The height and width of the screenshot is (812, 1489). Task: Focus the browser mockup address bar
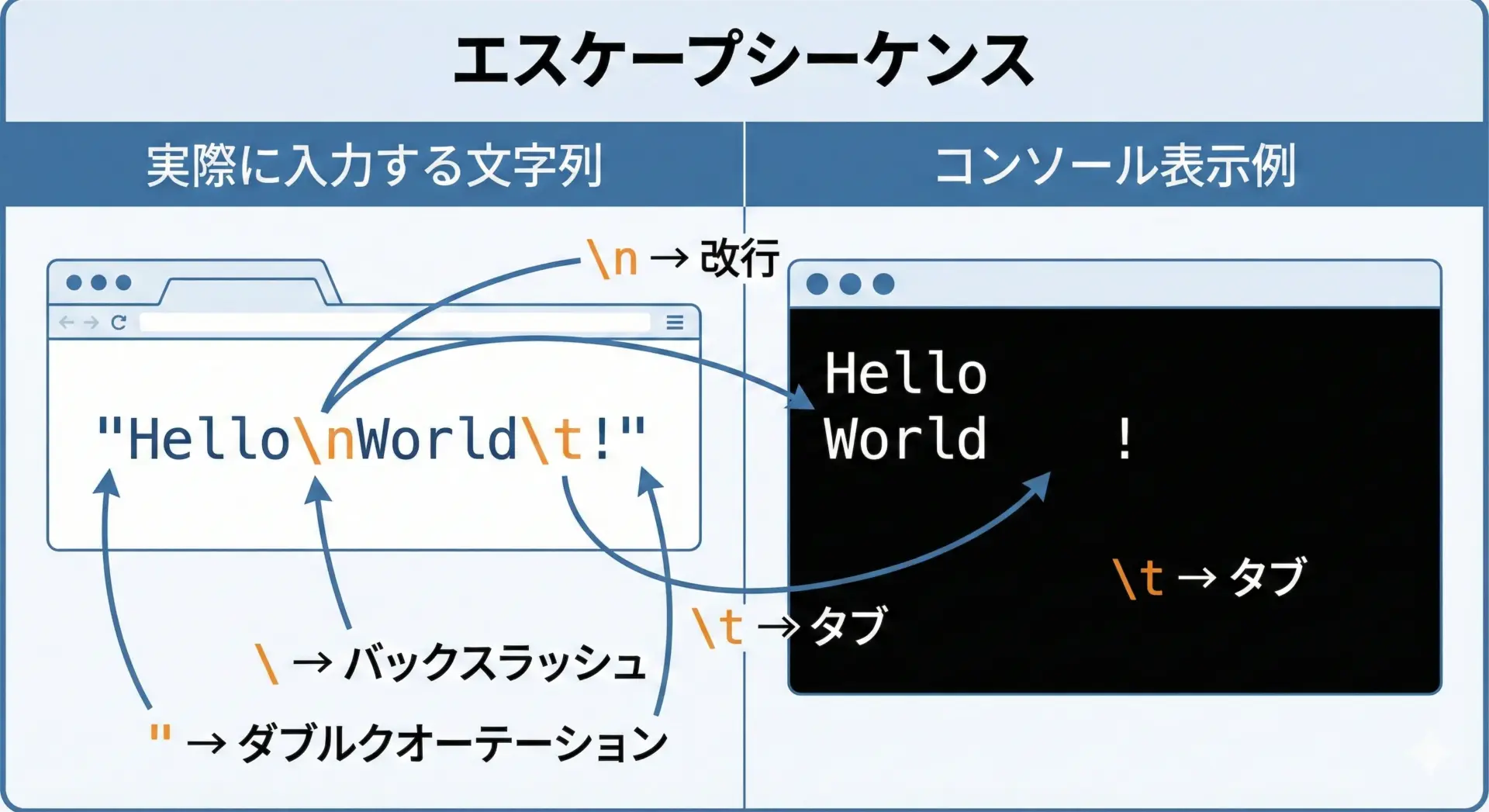click(394, 322)
